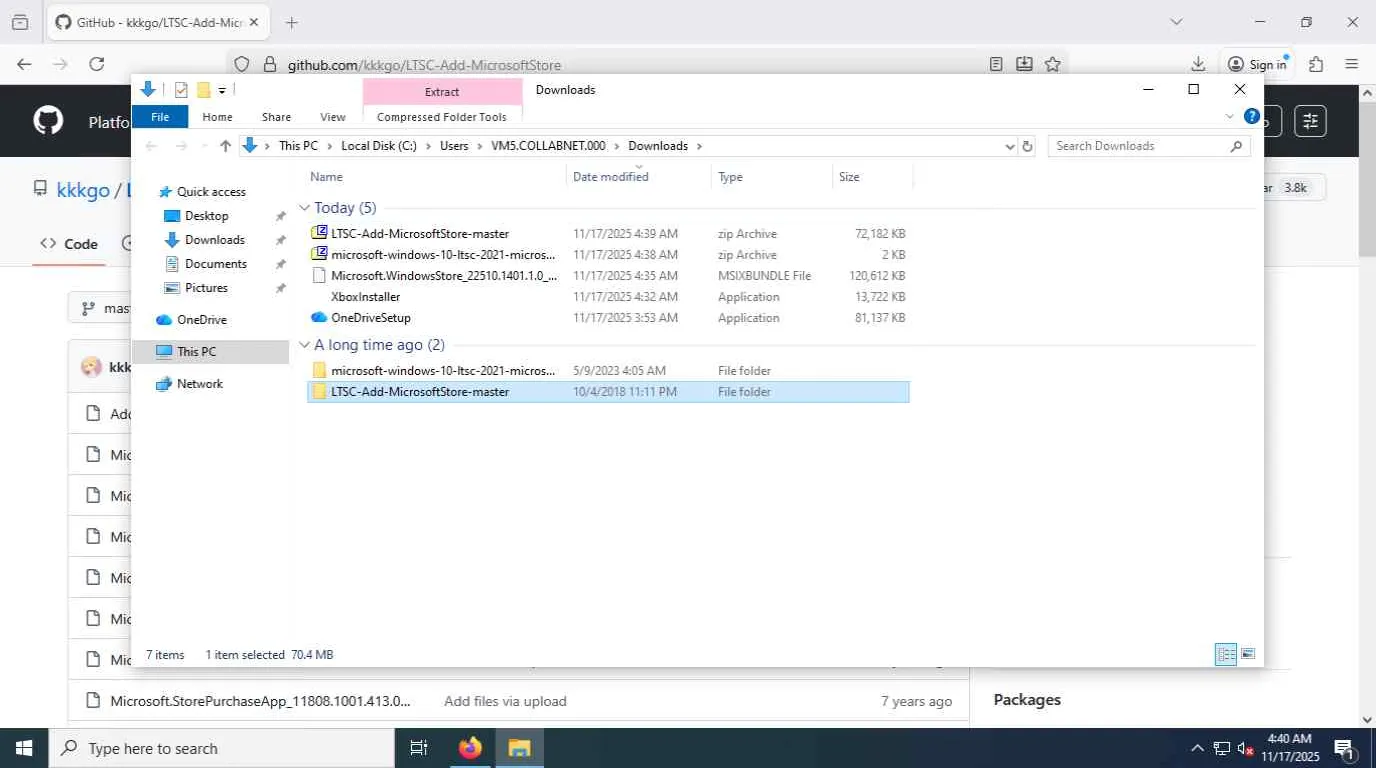Image resolution: width=1376 pixels, height=768 pixels.
Task: Open Desktop in the navigation pane
Action: click(206, 216)
